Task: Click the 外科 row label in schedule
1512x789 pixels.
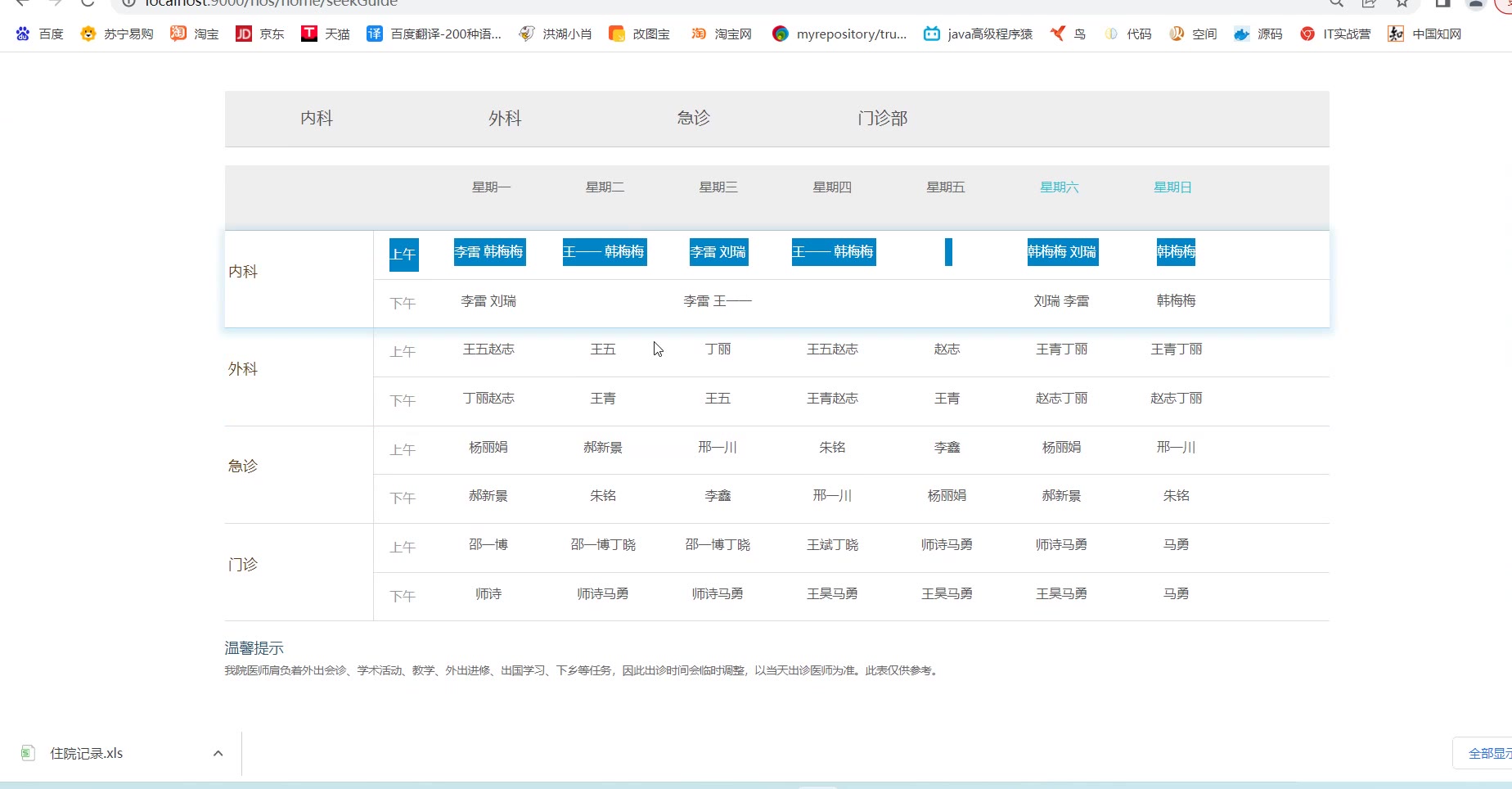Action: coord(243,369)
